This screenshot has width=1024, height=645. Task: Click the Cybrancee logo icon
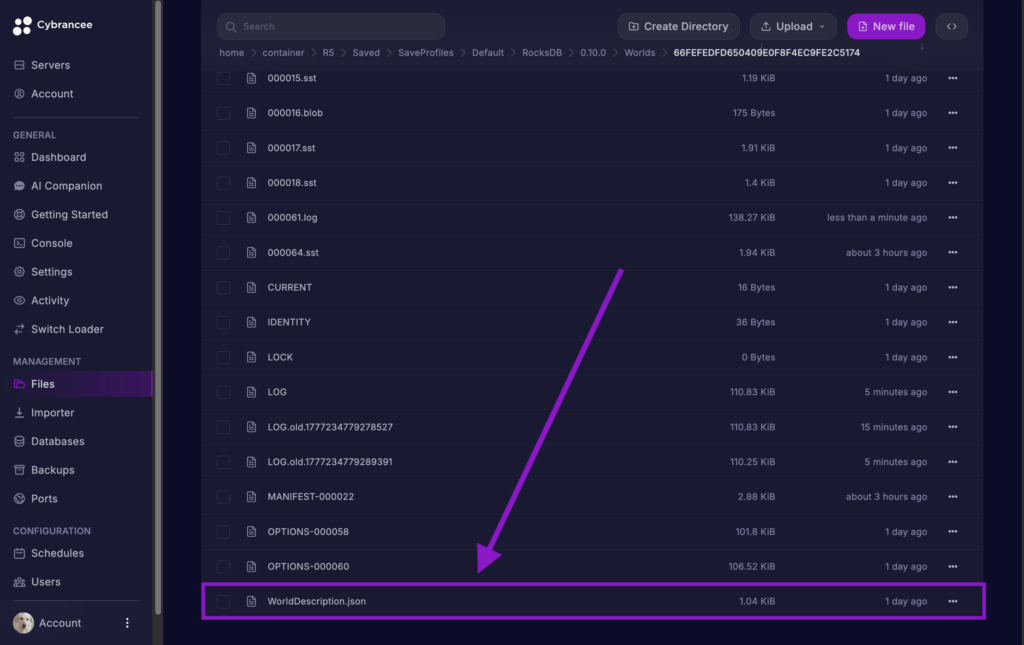click(x=22, y=26)
